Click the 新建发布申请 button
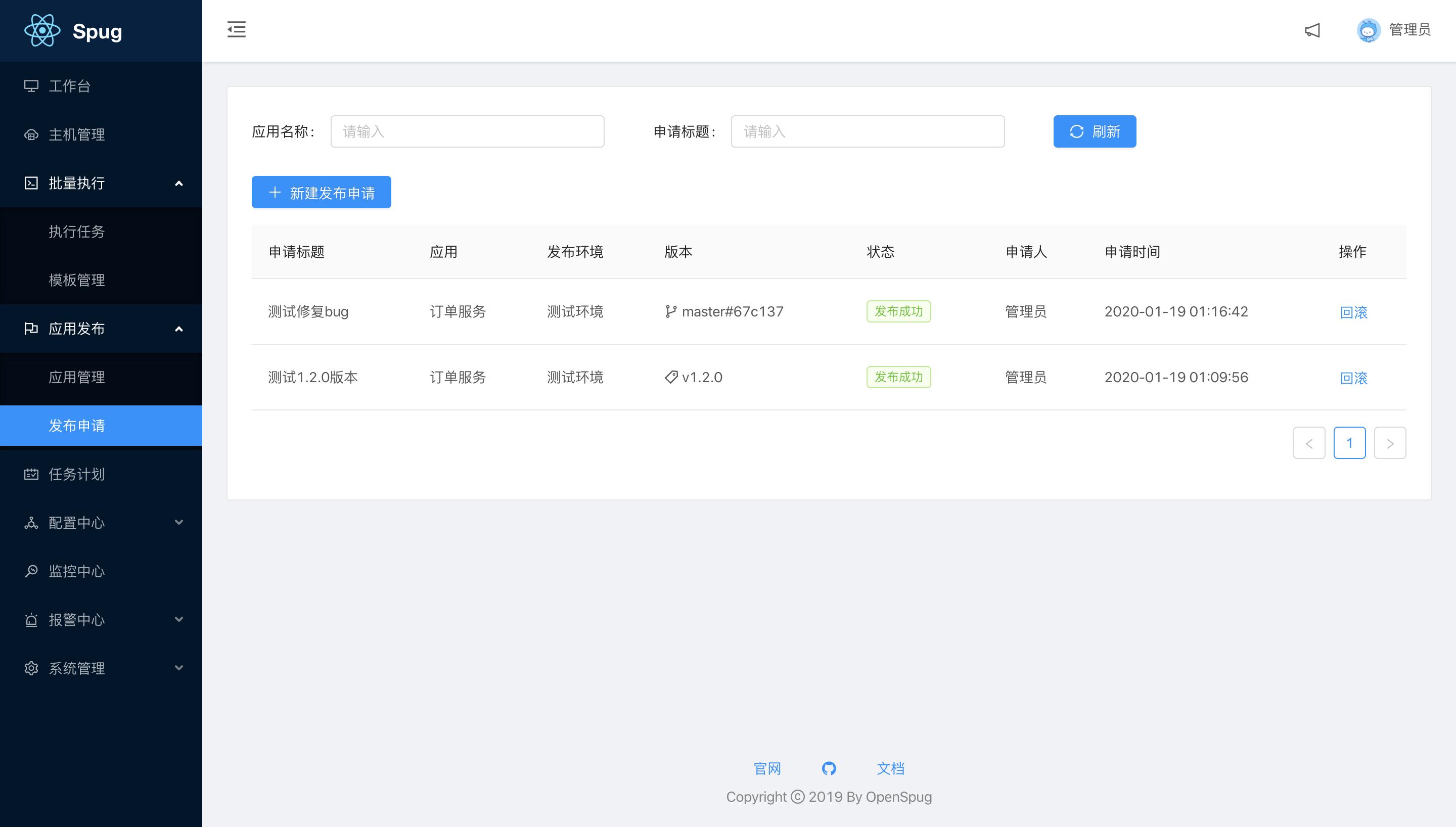 [x=321, y=192]
